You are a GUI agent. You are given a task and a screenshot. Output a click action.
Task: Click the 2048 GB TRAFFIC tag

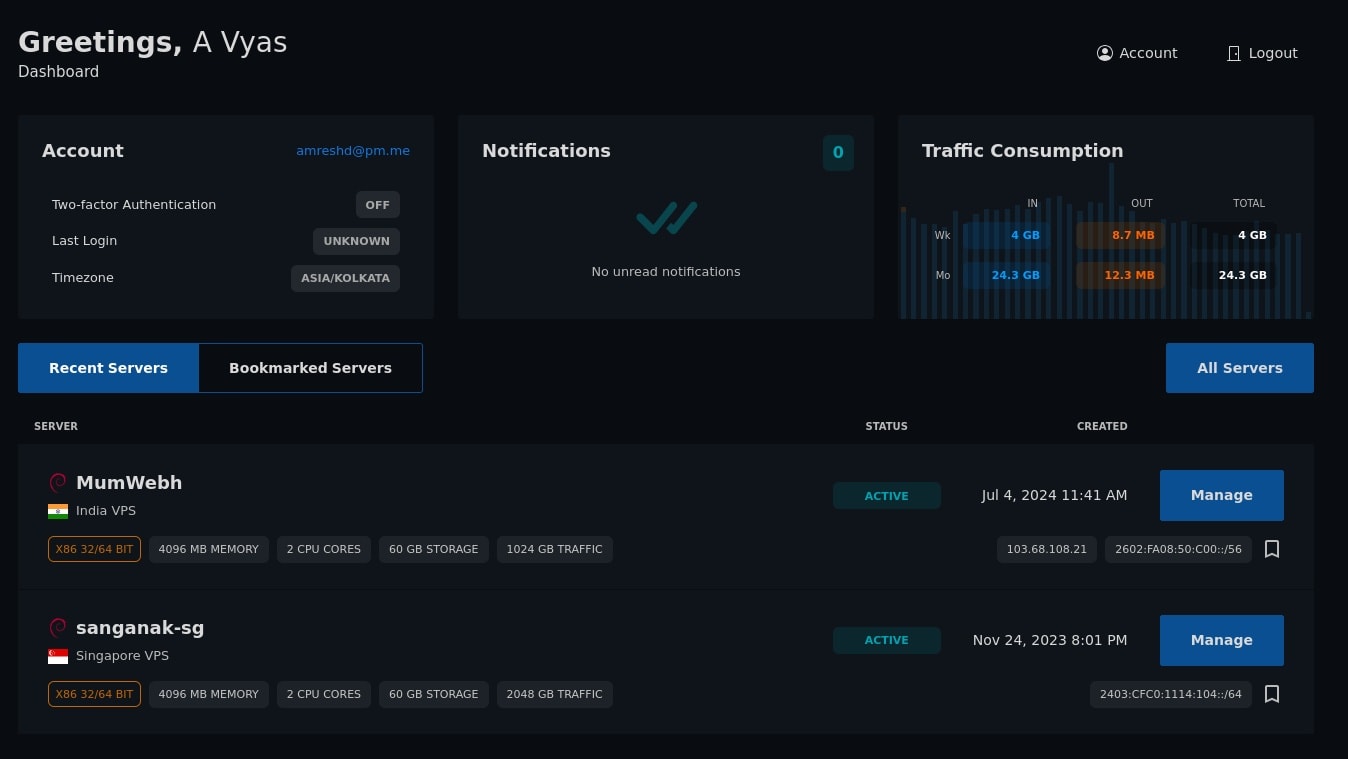pyautogui.click(x=555, y=694)
